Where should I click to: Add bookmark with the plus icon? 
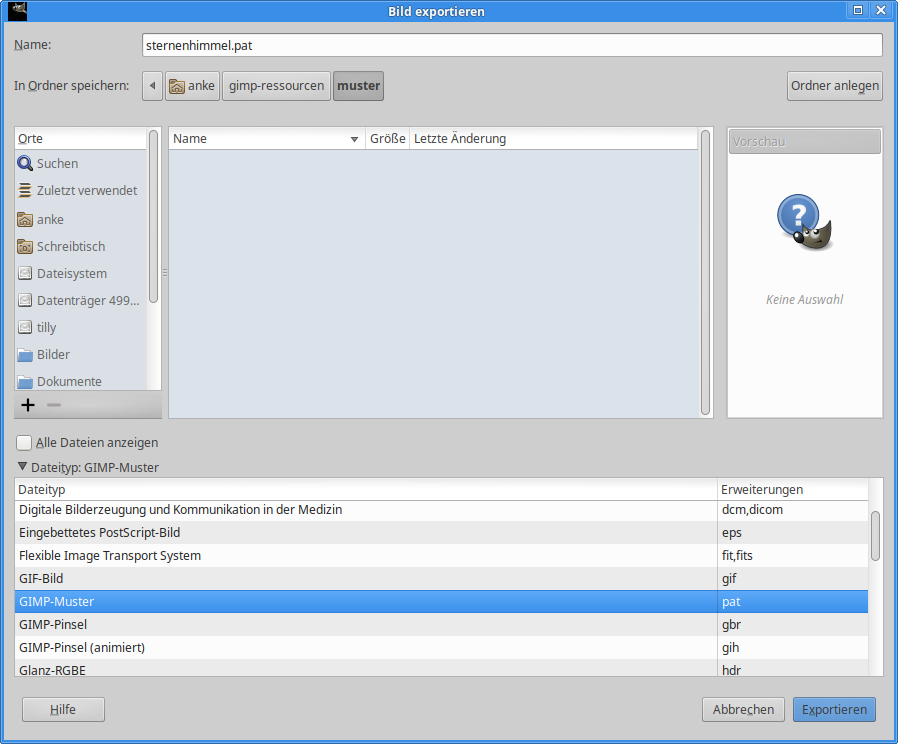[28, 405]
